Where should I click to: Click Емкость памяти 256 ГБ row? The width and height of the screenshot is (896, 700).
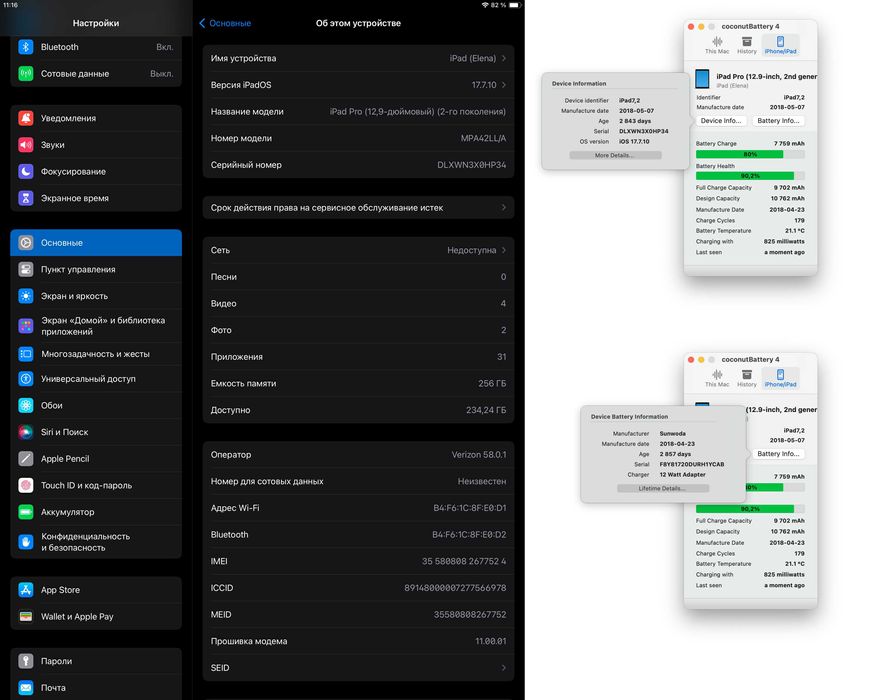click(358, 383)
